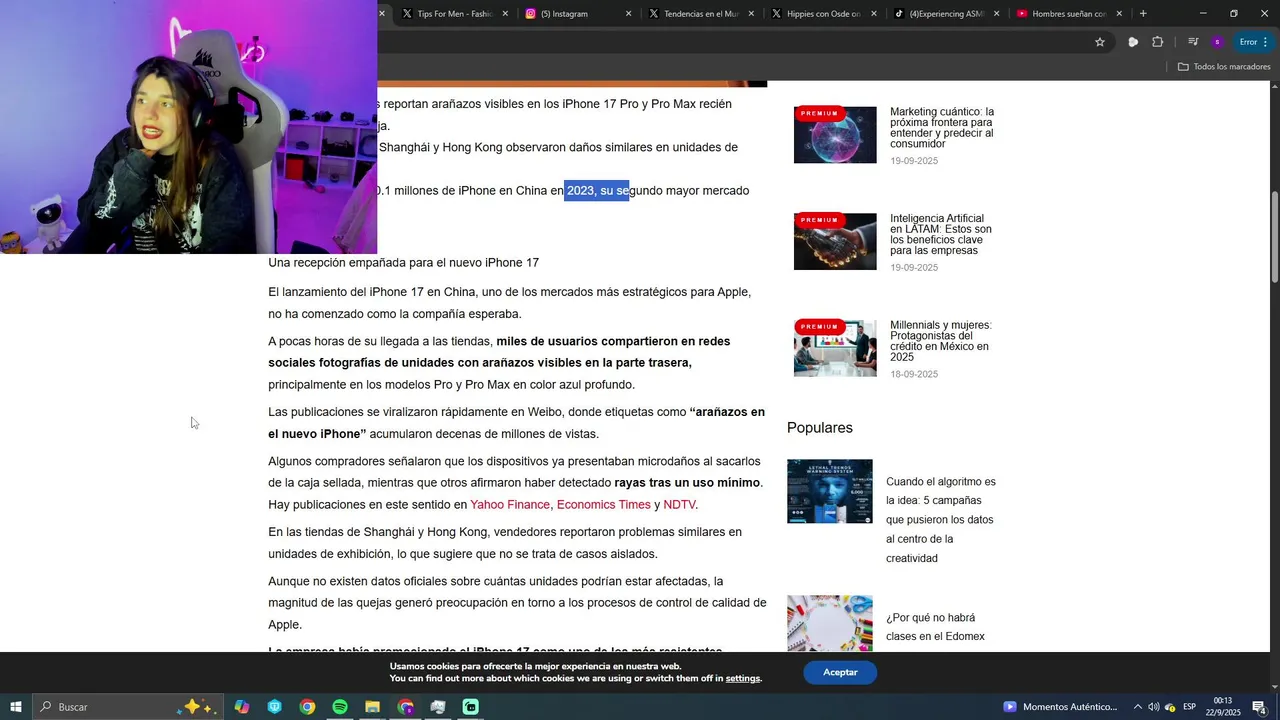Screen dimensions: 1280x720
Task: Switch ESP keyboard language indicator
Action: [x=1189, y=707]
